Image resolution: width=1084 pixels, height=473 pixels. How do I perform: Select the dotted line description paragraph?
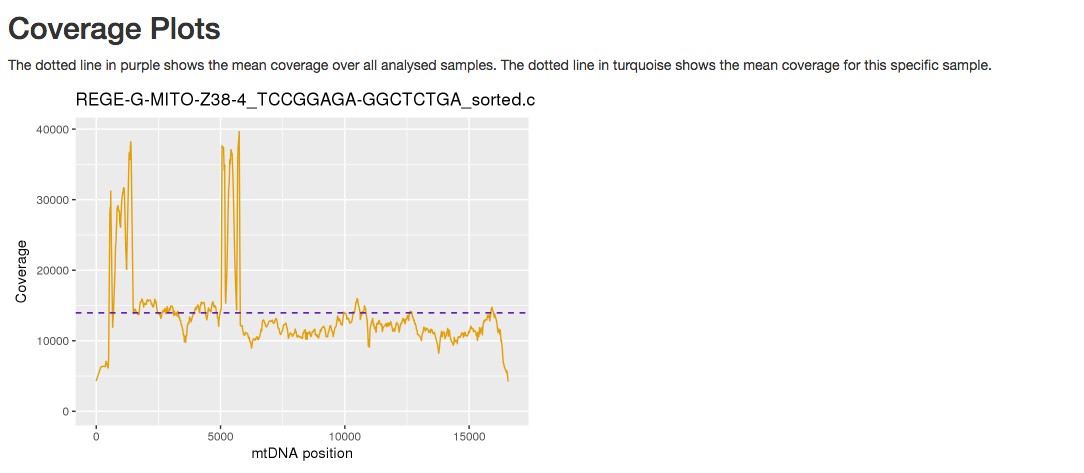tap(500, 66)
